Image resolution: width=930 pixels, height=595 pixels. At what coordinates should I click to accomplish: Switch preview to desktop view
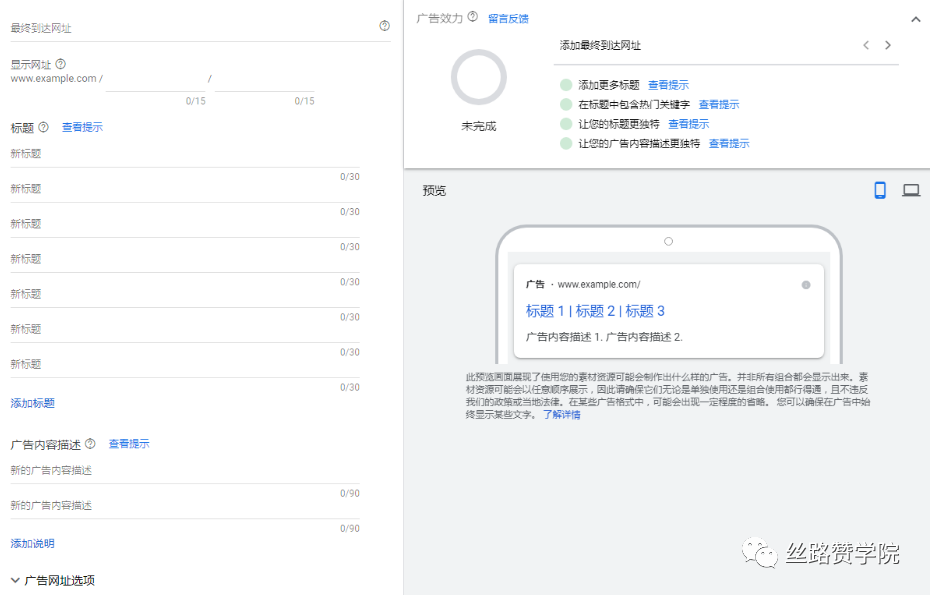point(910,190)
